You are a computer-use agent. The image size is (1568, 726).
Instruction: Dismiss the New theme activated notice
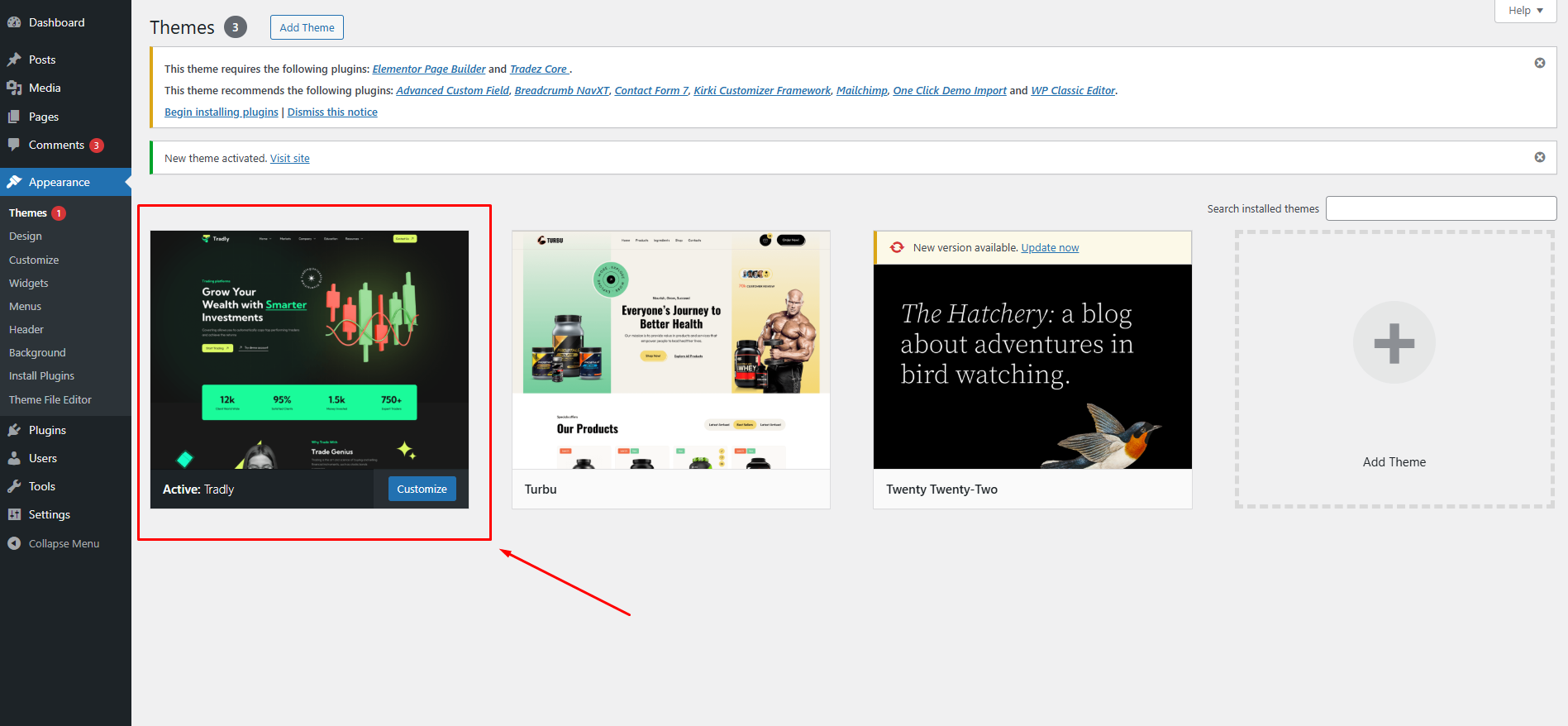pyautogui.click(x=1540, y=157)
